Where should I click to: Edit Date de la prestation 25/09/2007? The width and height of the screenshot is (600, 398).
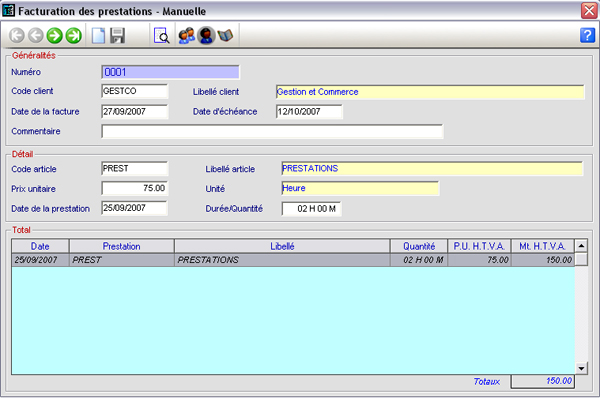(135, 208)
